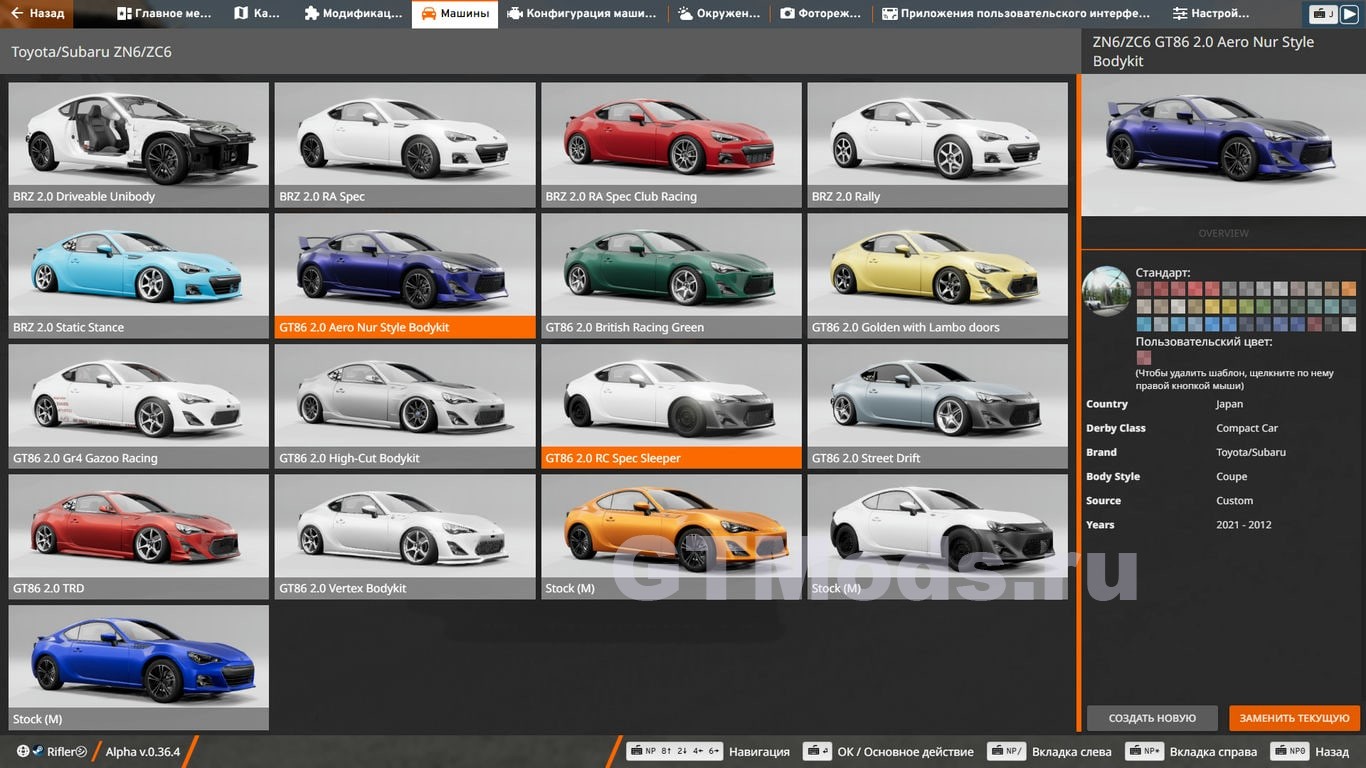This screenshot has width=1366, height=768.
Task: Click the NP* key icon for Вкладка справа
Action: tap(1144, 751)
